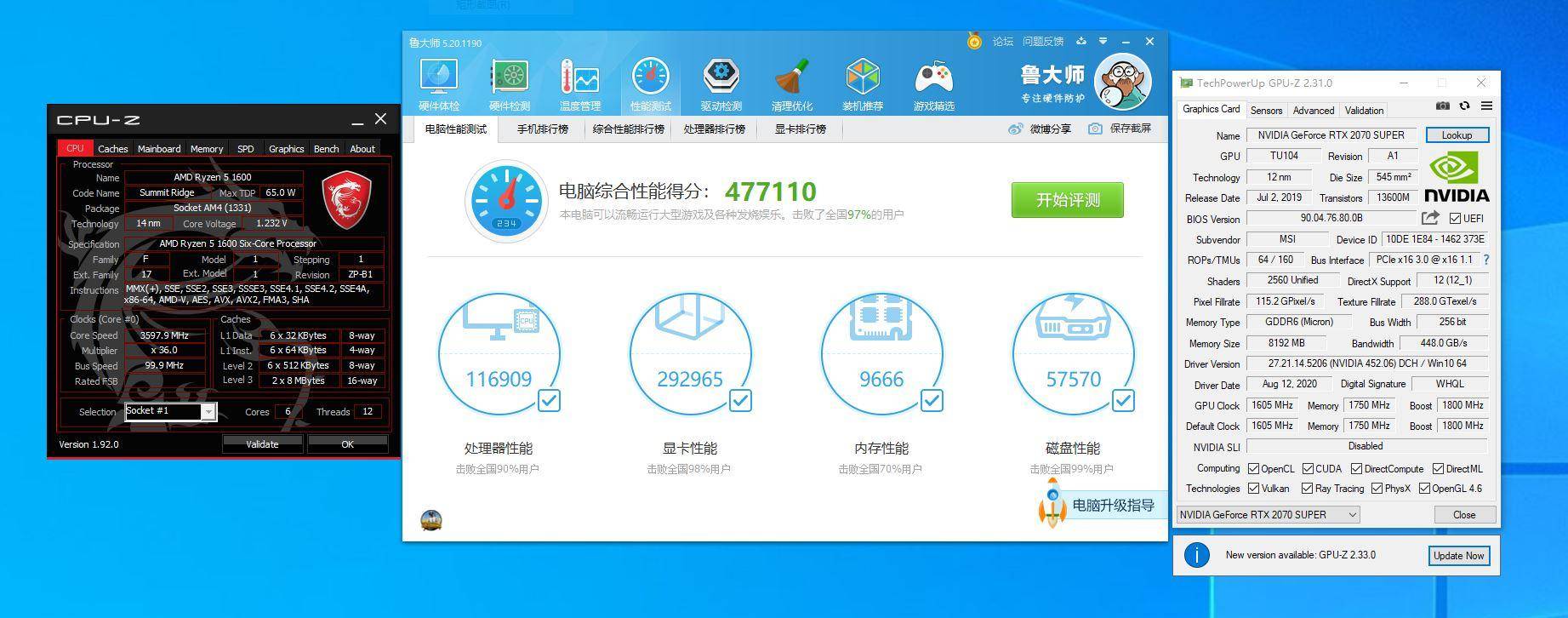Open the 硬件体检 hardware checkup icon
The image size is (1568, 618).
[x=439, y=85]
